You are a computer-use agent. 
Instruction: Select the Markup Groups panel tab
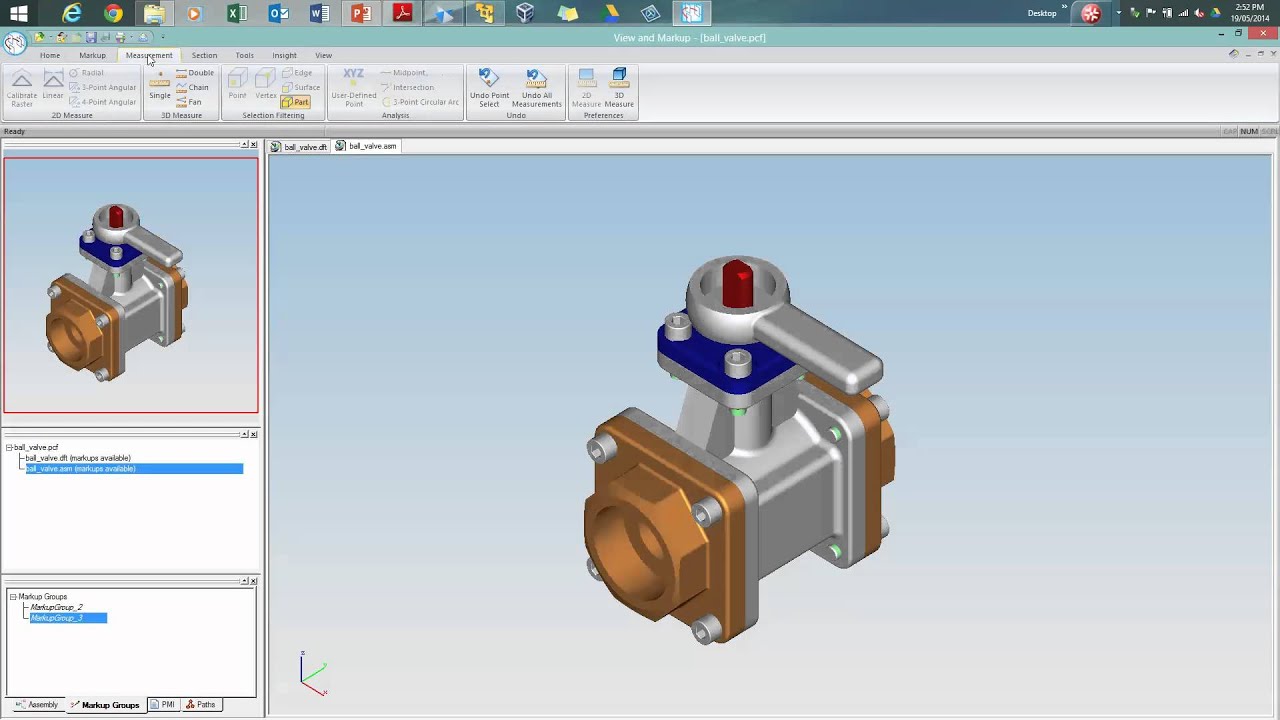coord(105,705)
